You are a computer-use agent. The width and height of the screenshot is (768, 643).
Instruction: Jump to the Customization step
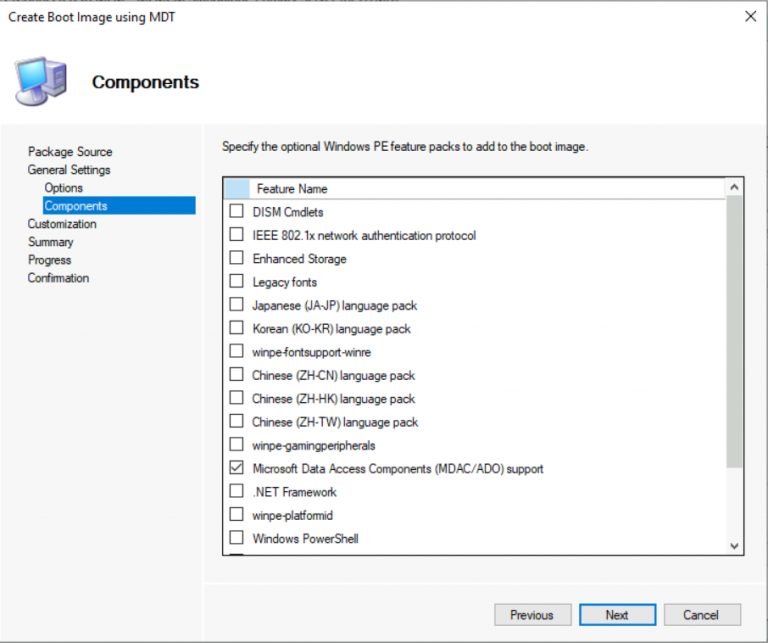(62, 224)
